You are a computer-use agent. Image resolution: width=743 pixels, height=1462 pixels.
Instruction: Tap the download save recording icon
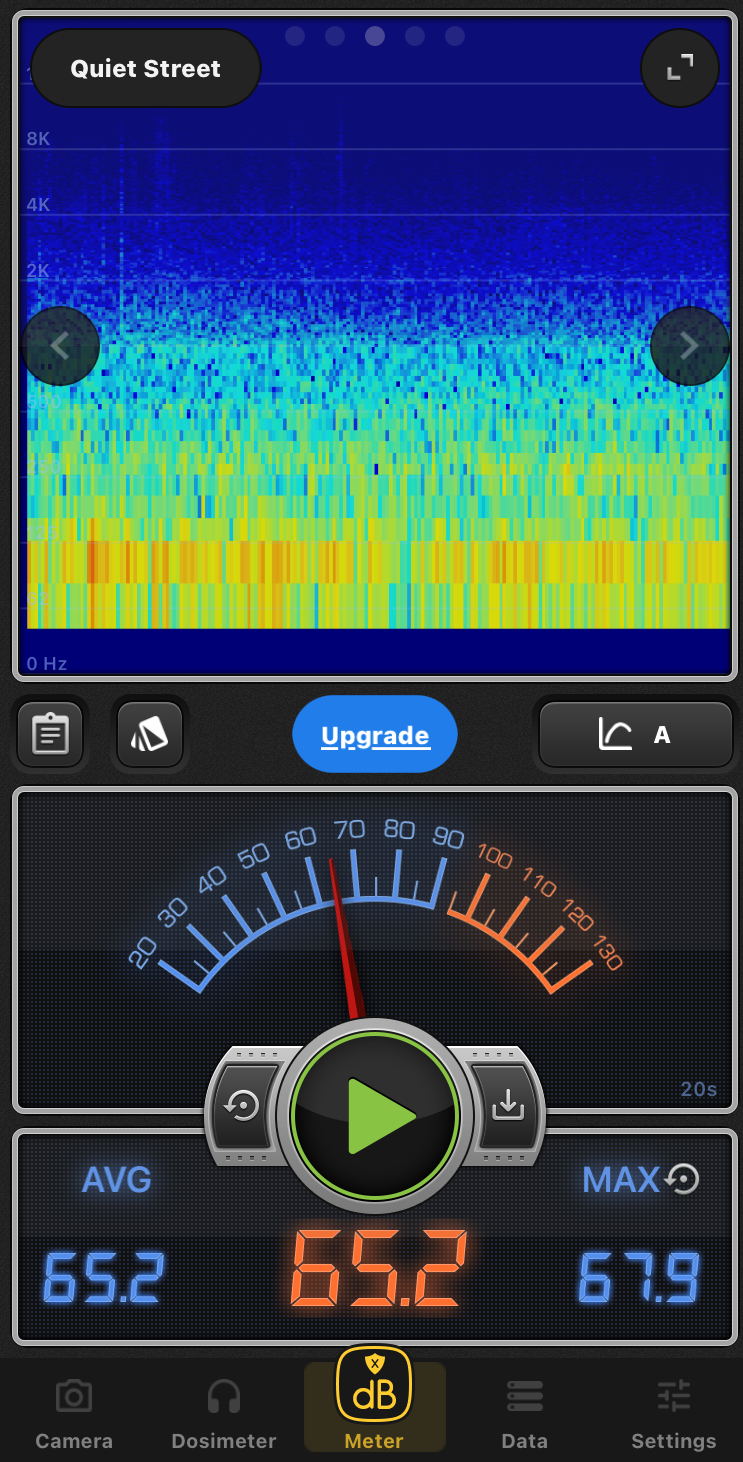(507, 1105)
